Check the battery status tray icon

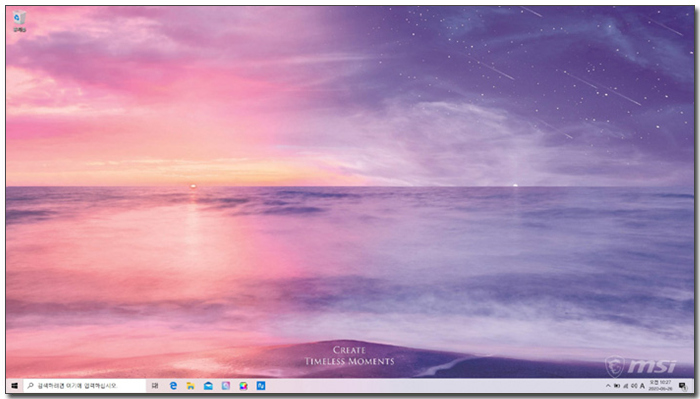617,386
